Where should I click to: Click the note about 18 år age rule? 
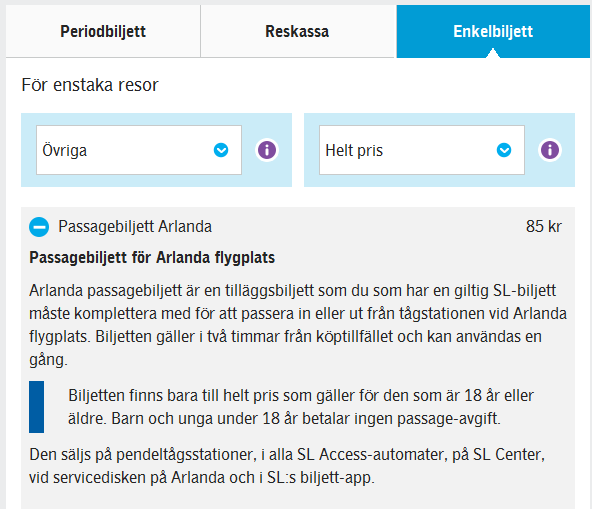click(301, 407)
